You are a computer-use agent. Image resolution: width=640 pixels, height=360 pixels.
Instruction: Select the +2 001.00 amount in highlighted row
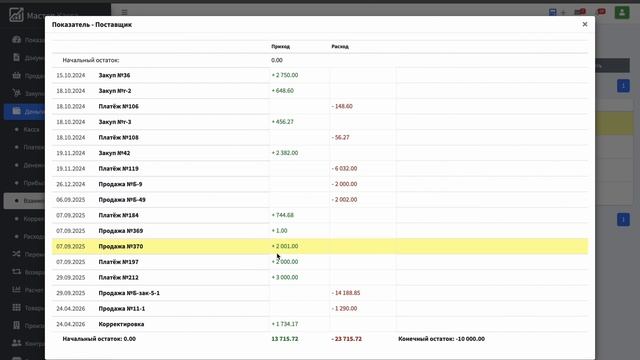(x=285, y=246)
